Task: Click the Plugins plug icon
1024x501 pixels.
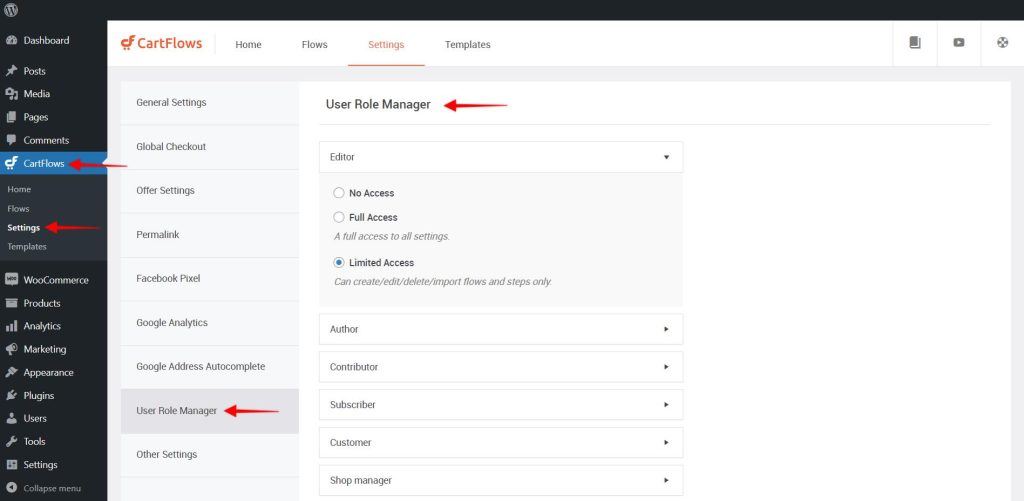Action: 11,395
